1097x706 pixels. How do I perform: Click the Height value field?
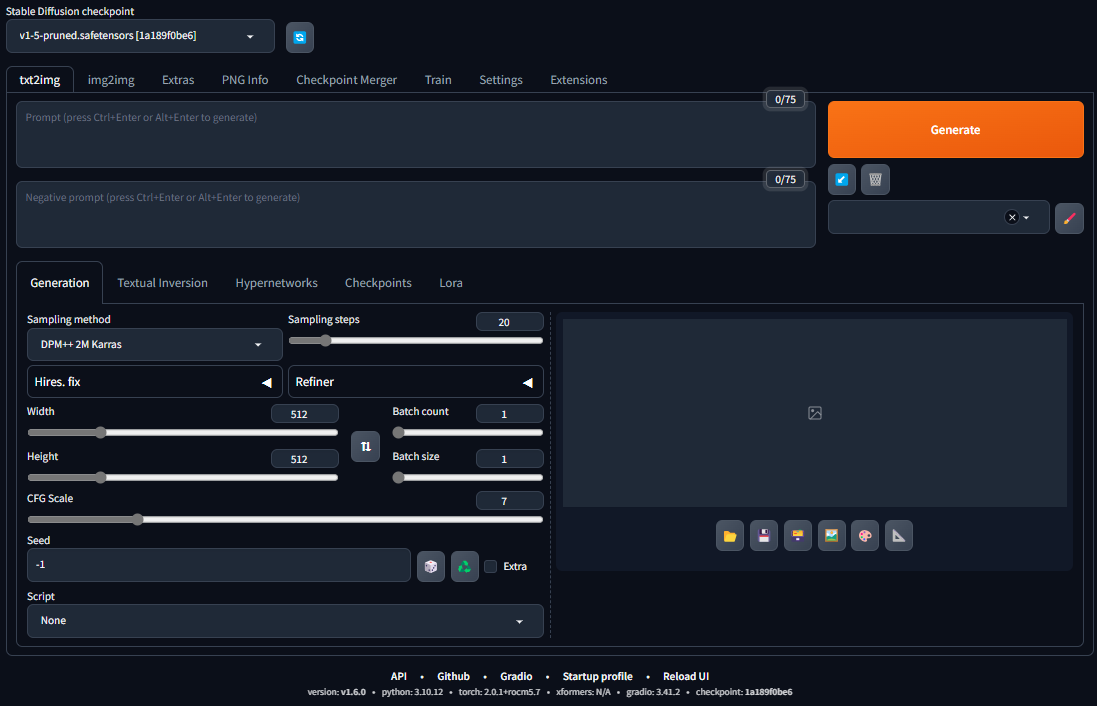click(304, 459)
